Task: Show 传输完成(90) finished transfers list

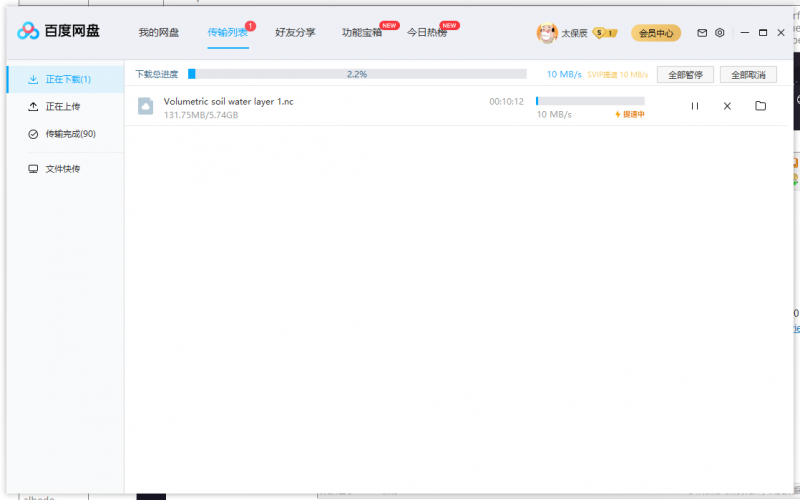Action: pos(69,134)
